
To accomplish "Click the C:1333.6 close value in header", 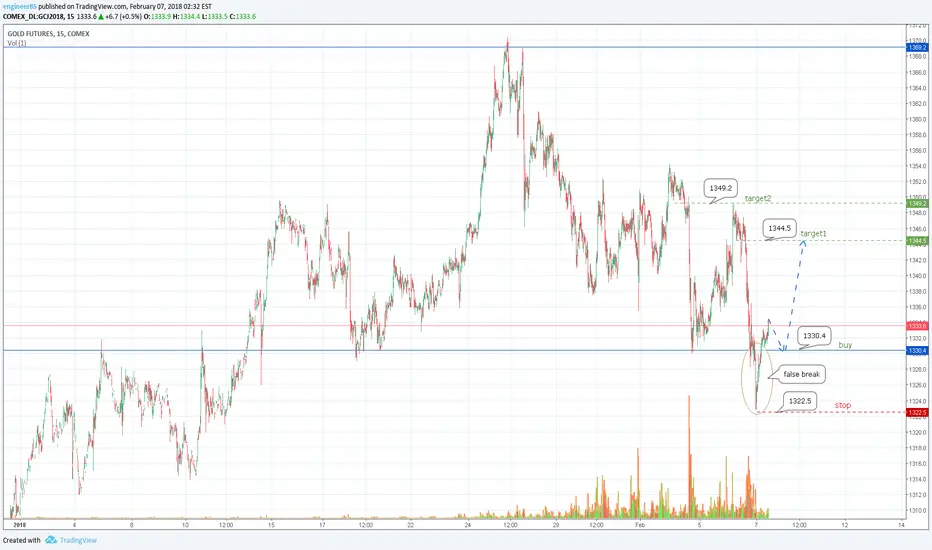I will point(243,17).
